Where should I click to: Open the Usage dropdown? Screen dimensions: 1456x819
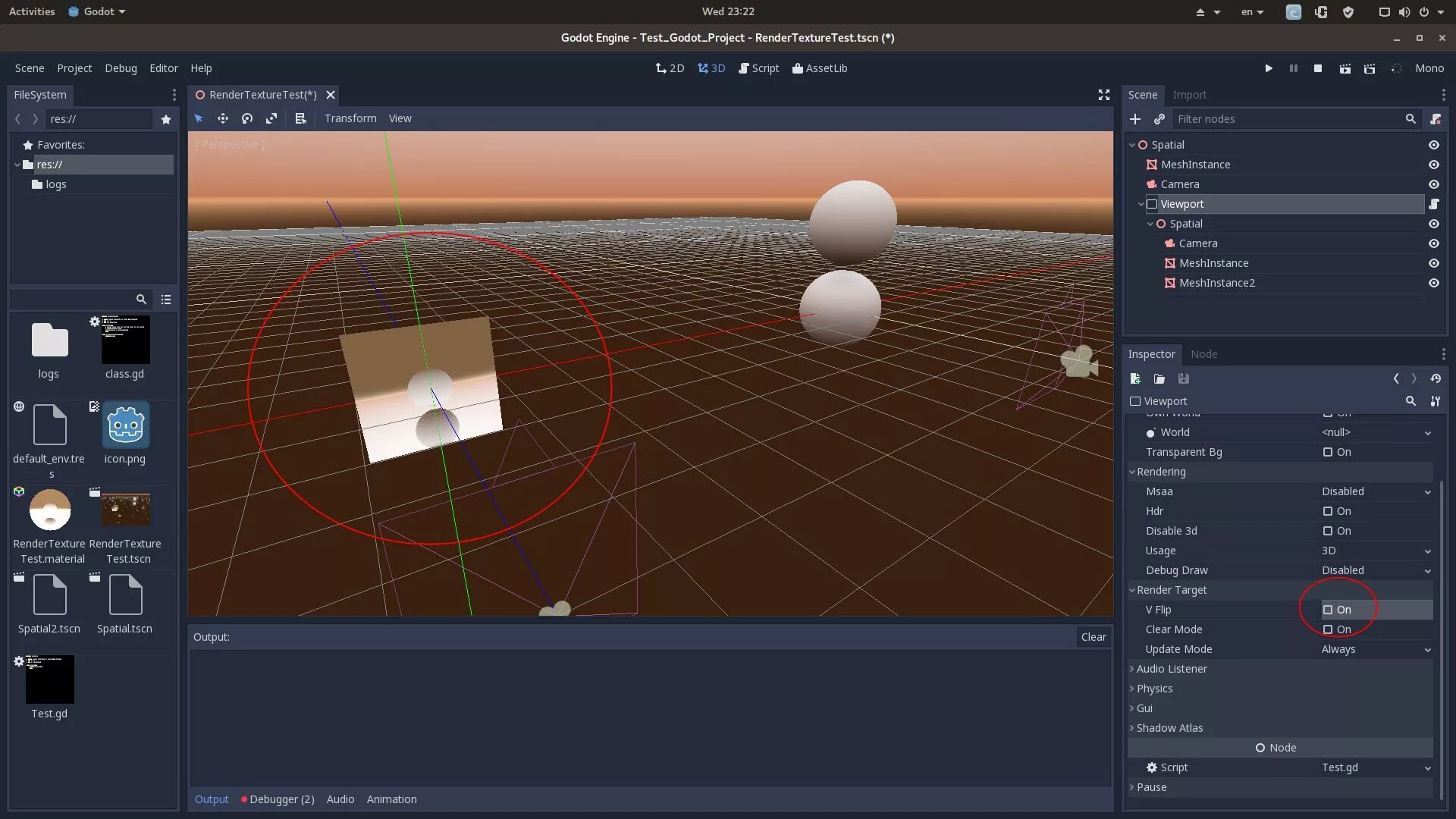pyautogui.click(x=1376, y=551)
